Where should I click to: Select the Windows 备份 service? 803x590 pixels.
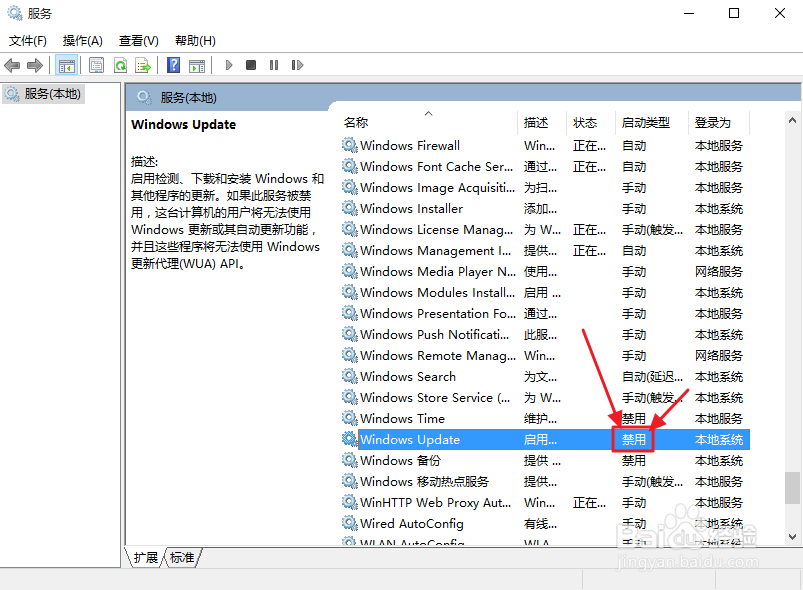click(x=545, y=460)
